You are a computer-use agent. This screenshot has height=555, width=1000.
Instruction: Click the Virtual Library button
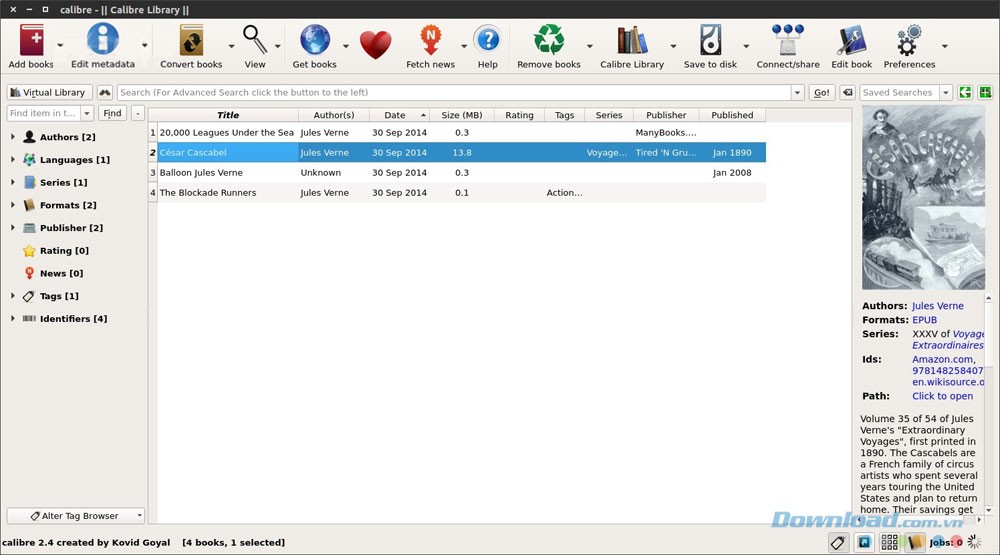(50, 92)
